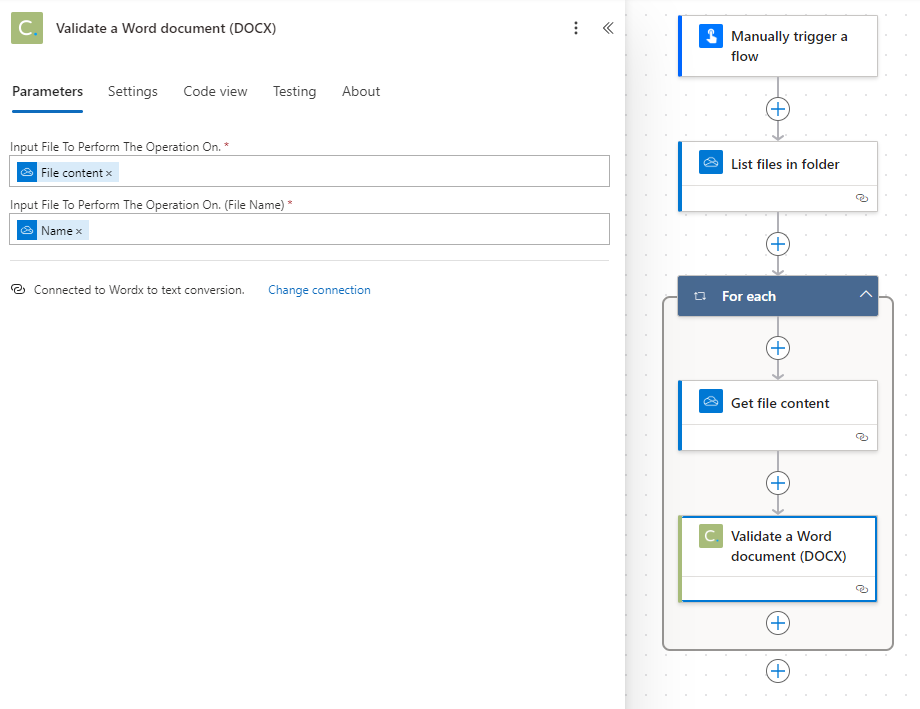Add step after Get file content
920x709 pixels.
point(778,483)
